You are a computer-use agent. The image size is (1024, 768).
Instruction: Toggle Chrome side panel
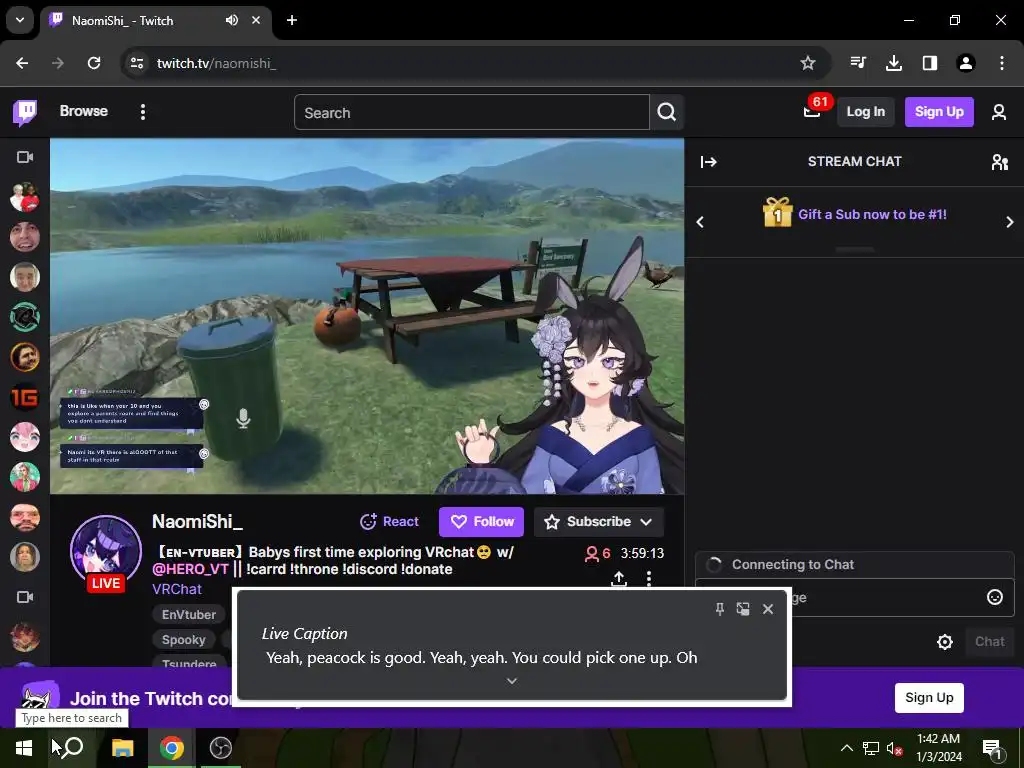tap(930, 63)
